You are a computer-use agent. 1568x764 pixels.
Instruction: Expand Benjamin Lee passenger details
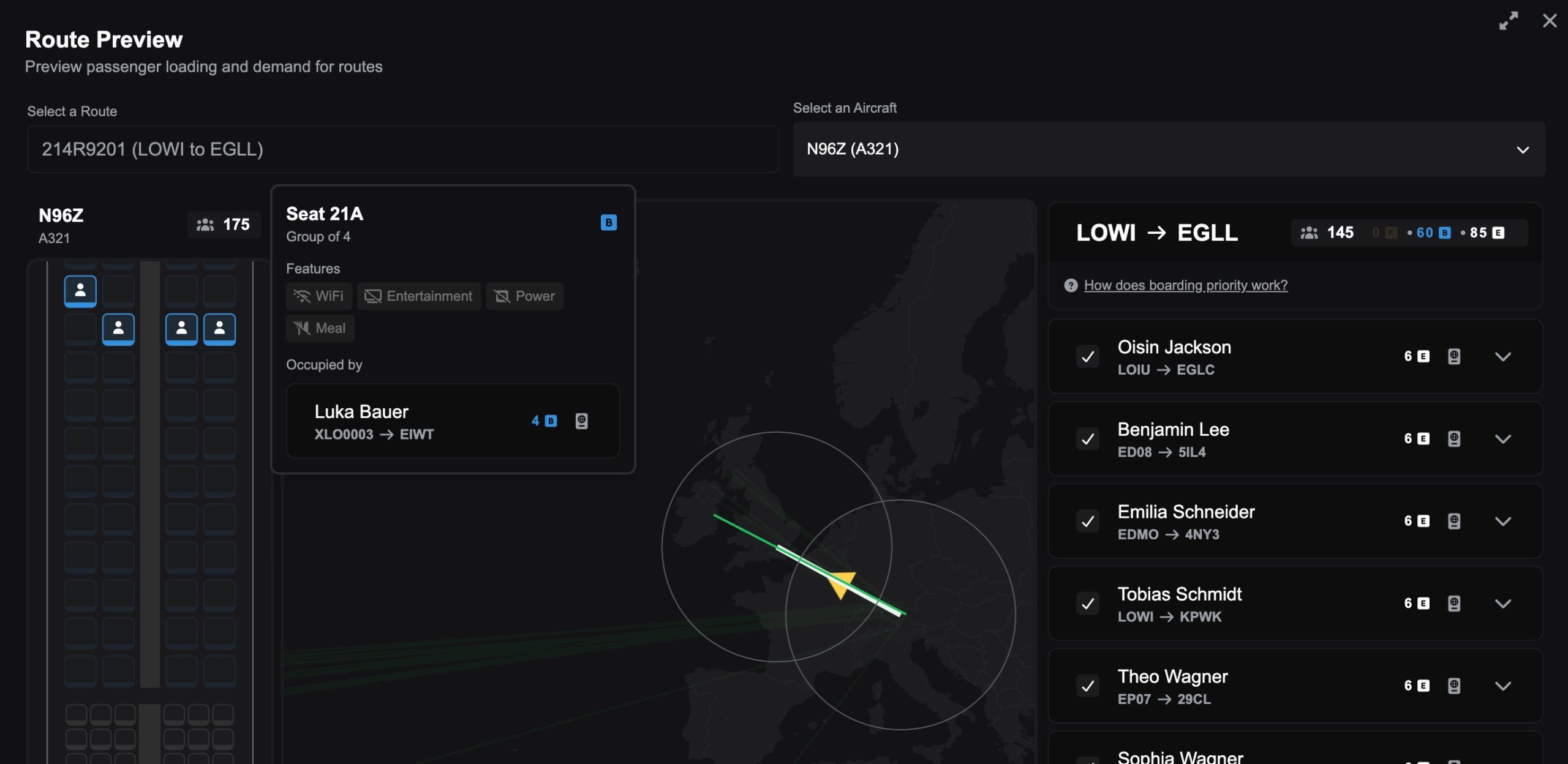tap(1502, 439)
